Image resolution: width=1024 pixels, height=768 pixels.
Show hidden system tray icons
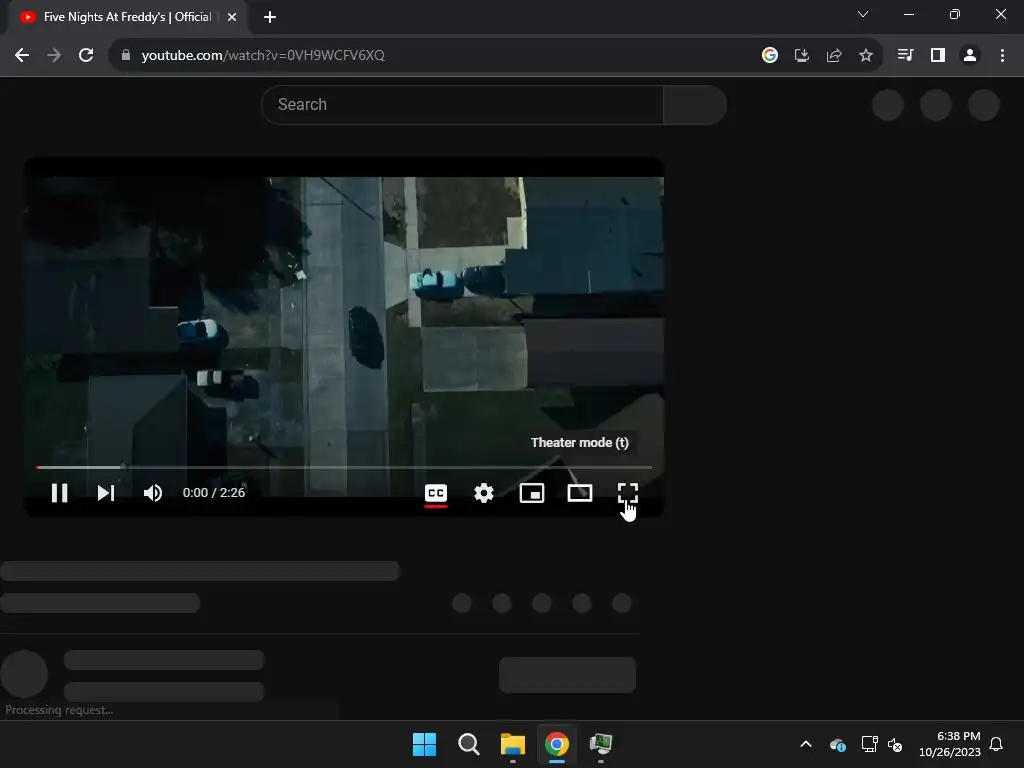(x=806, y=744)
